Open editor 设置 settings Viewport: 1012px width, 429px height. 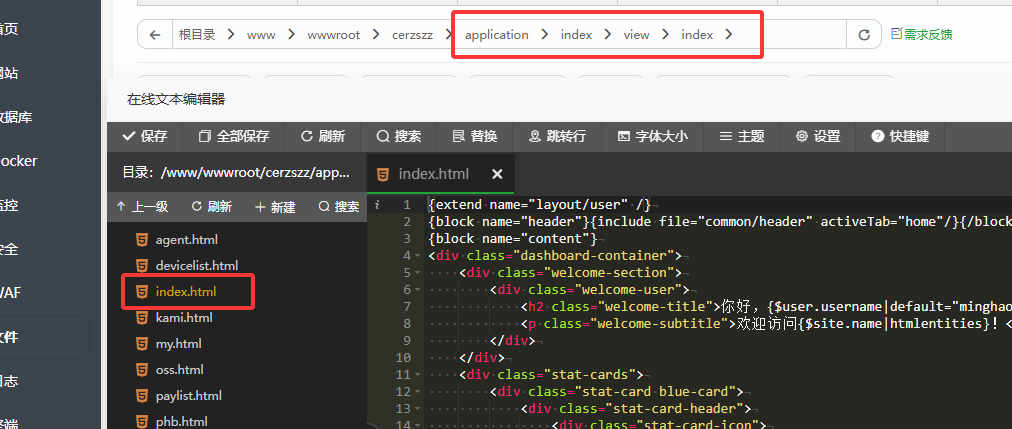pyautogui.click(x=818, y=136)
